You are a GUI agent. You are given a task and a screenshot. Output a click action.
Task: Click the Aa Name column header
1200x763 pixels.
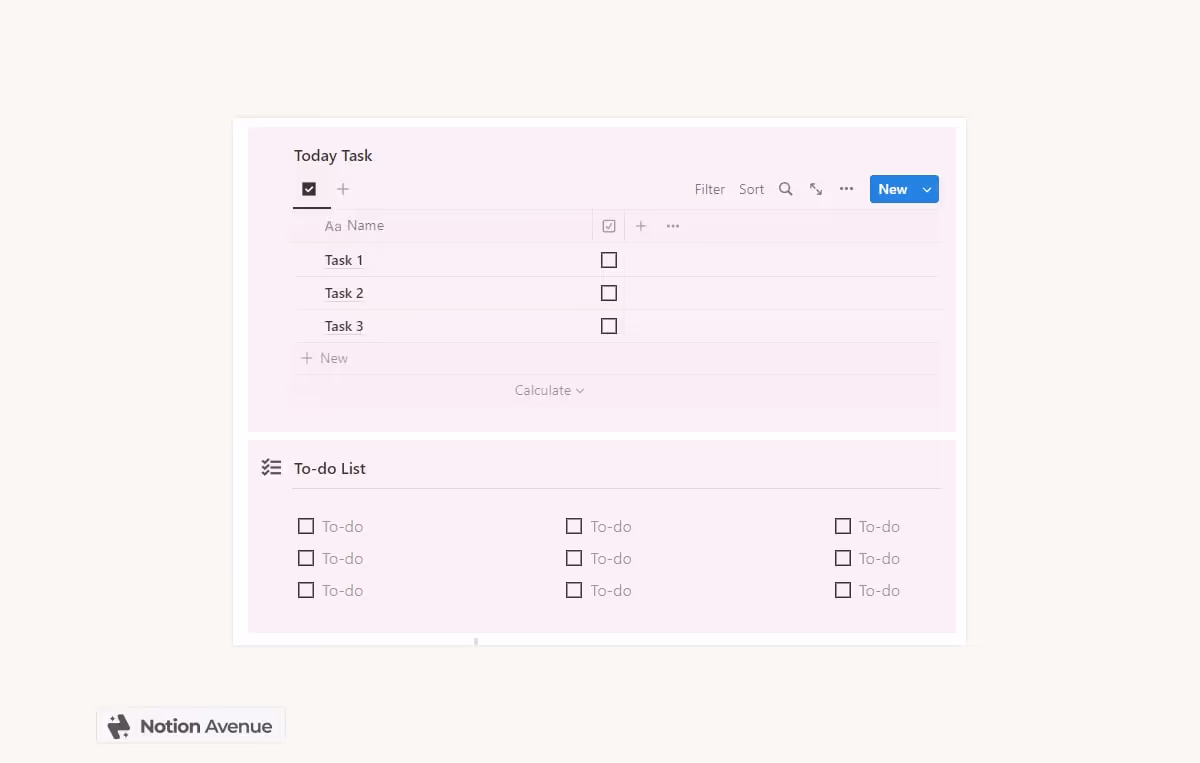pyautogui.click(x=354, y=226)
